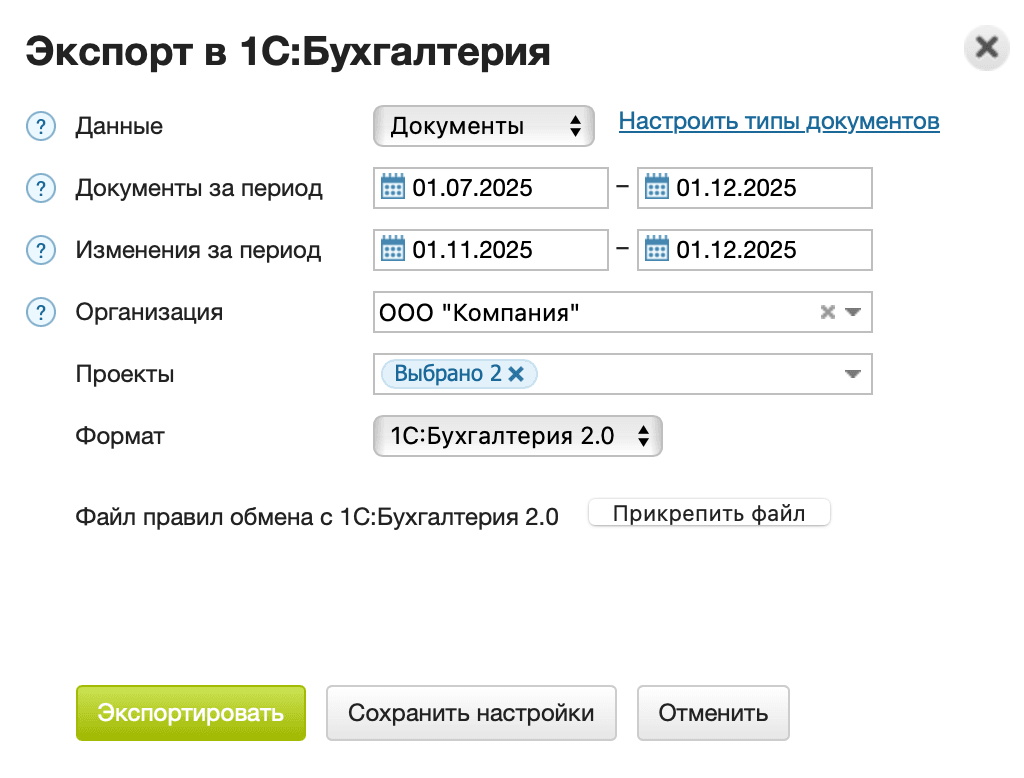Viewport: 1024px width, 778px height.
Task: Expand the Организация dropdown arrow
Action: [x=852, y=312]
